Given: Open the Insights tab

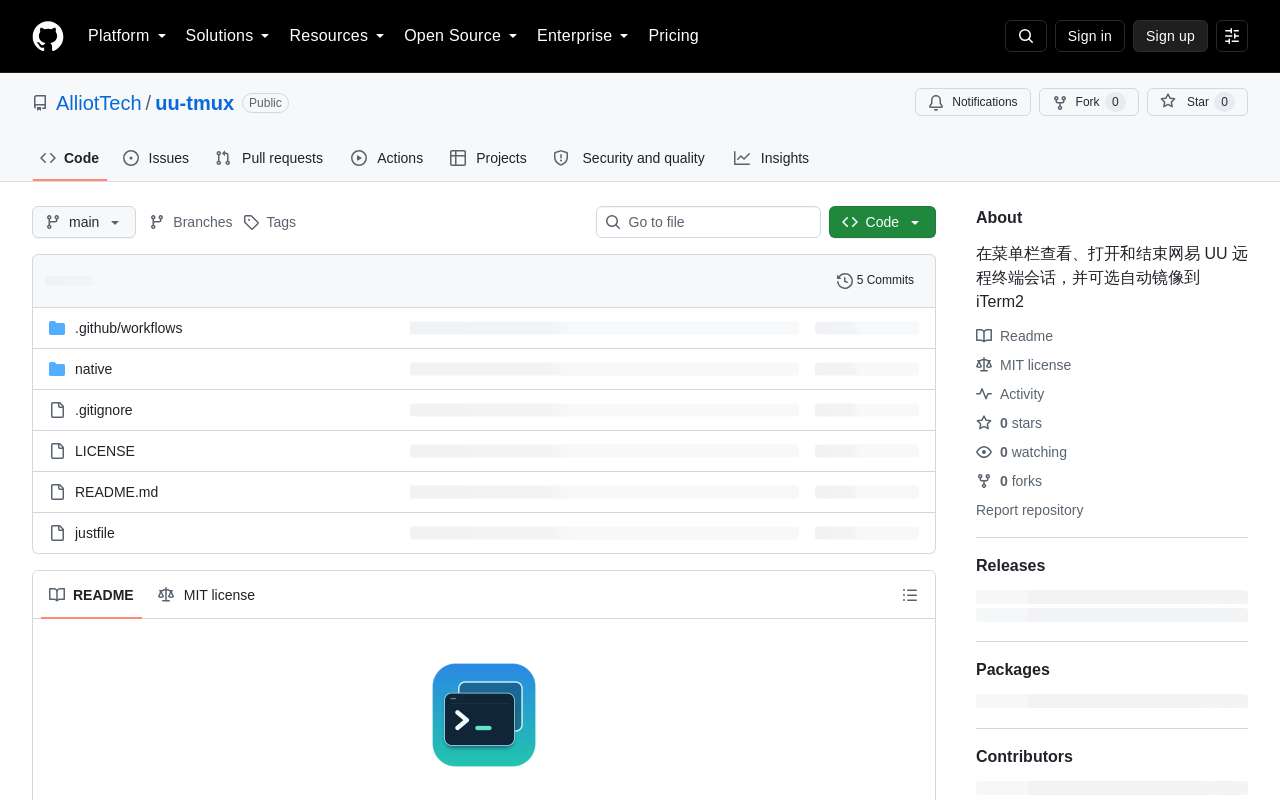Looking at the screenshot, I should (771, 158).
